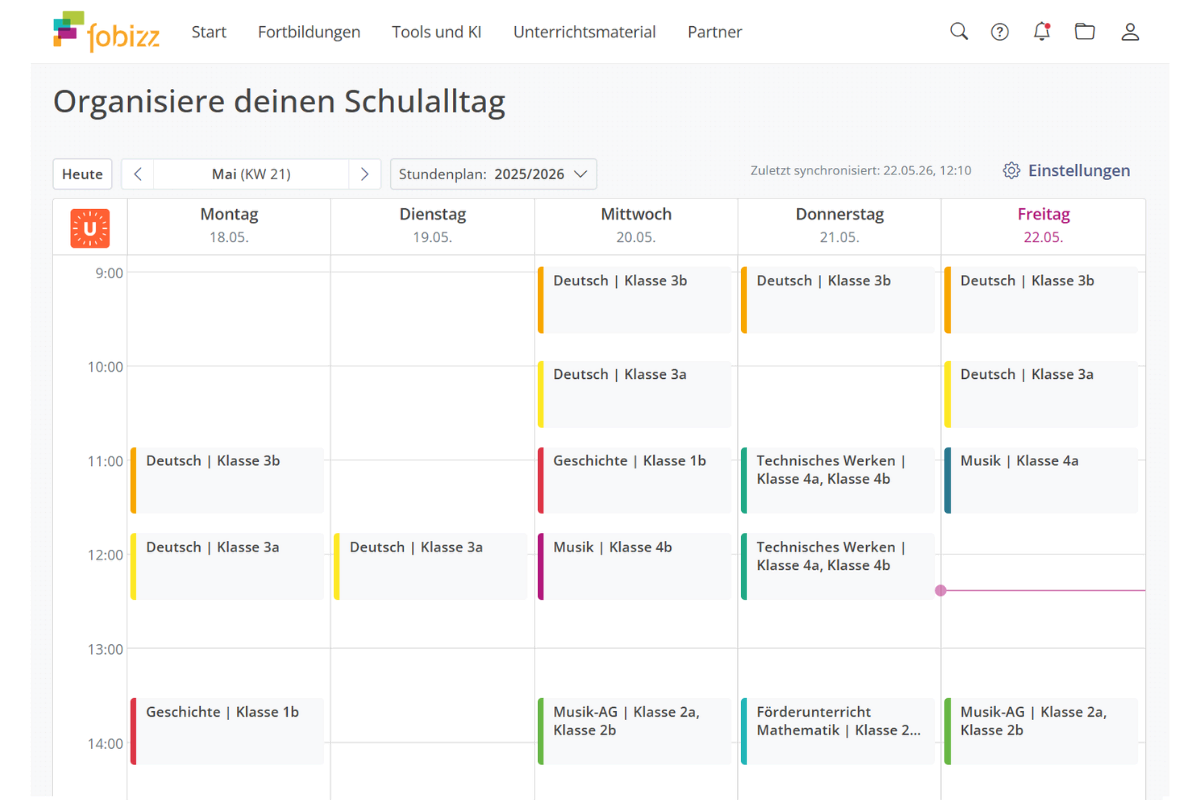Click the 13:00 time label

pyautogui.click(x=105, y=649)
